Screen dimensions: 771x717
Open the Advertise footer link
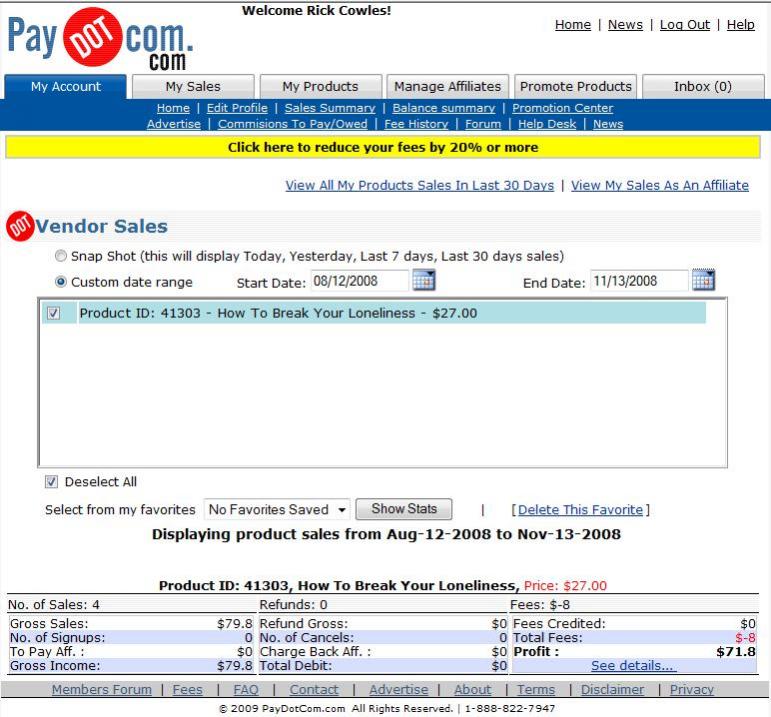(x=399, y=689)
